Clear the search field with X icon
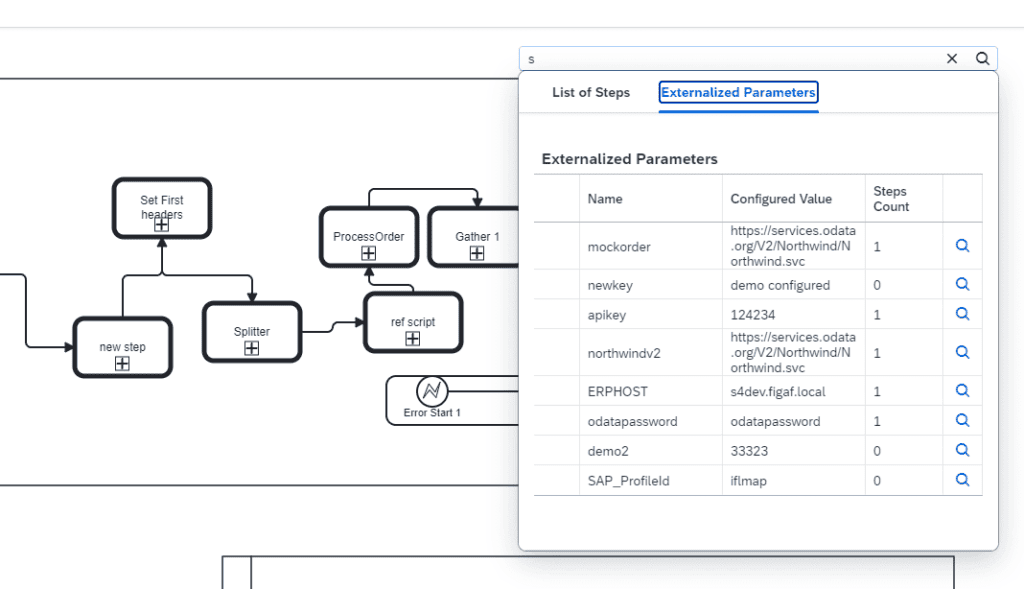This screenshot has width=1024, height=589. tap(952, 59)
